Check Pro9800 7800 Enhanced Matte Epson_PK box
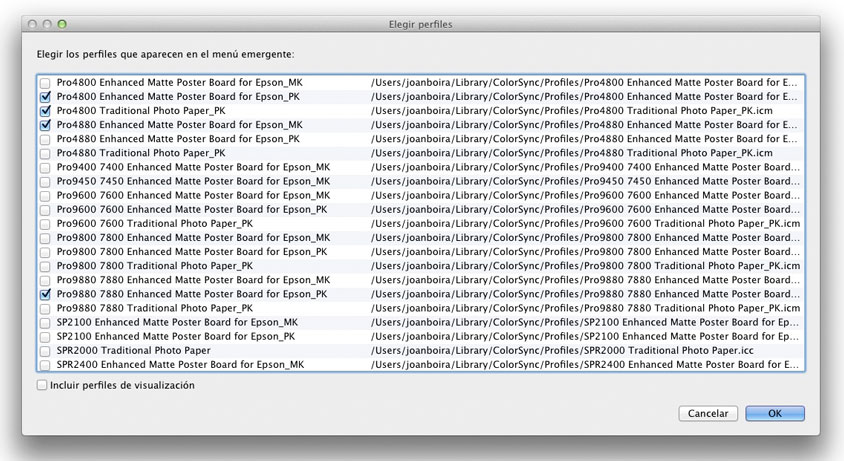This screenshot has width=844, height=461. click(x=45, y=252)
